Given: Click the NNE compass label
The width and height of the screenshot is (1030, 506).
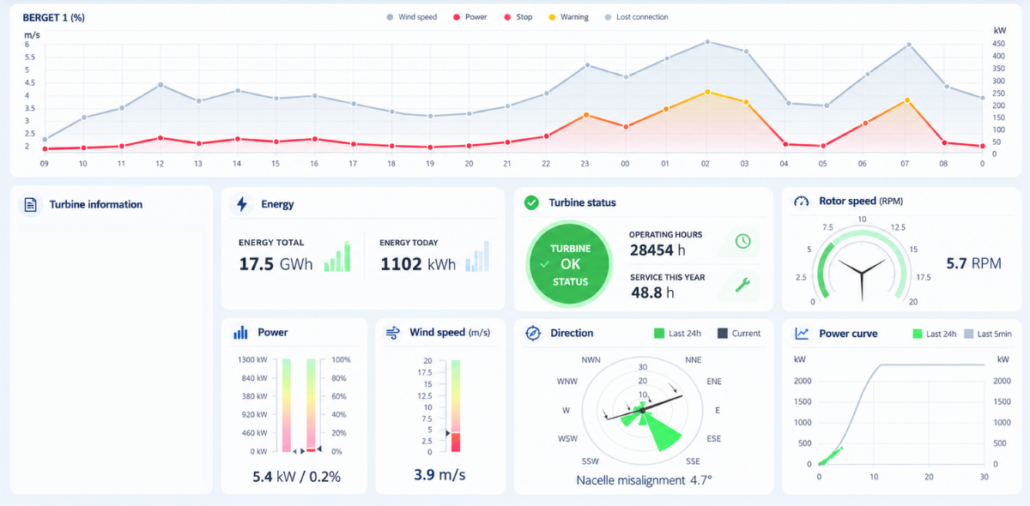Looking at the screenshot, I should coord(693,360).
